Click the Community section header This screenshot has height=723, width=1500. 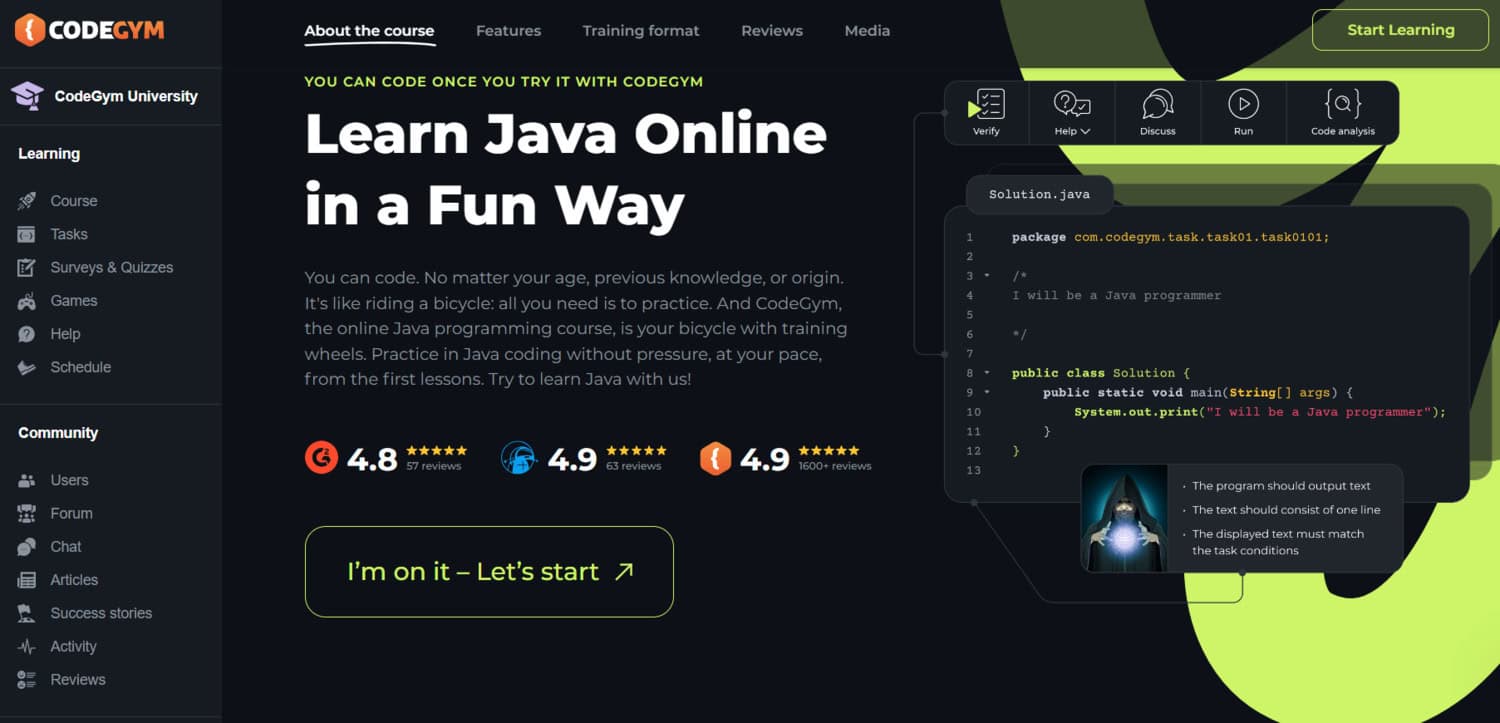click(58, 433)
